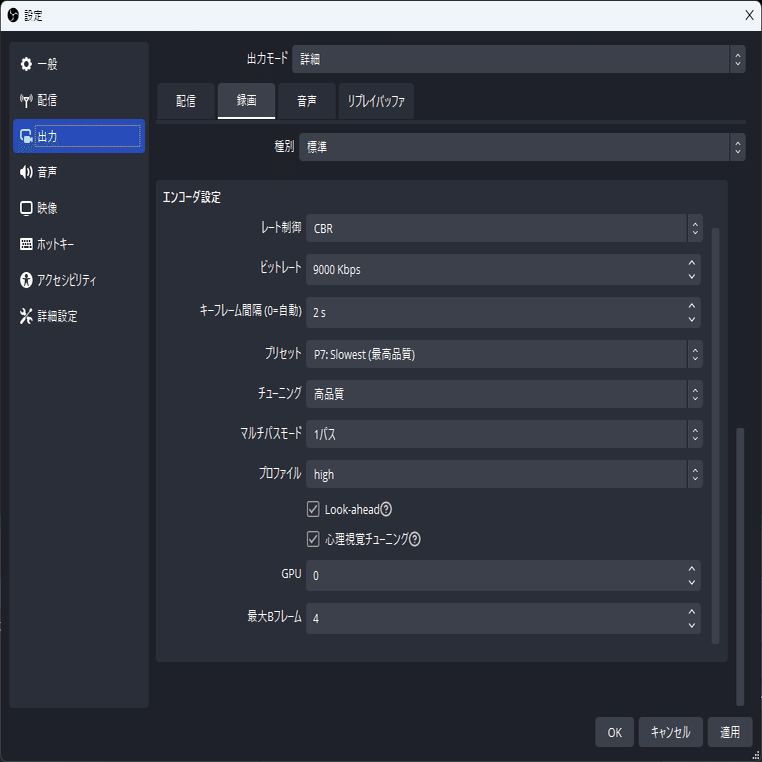
Task: Decrease the ビットレート value with down arrow
Action: pos(692,277)
